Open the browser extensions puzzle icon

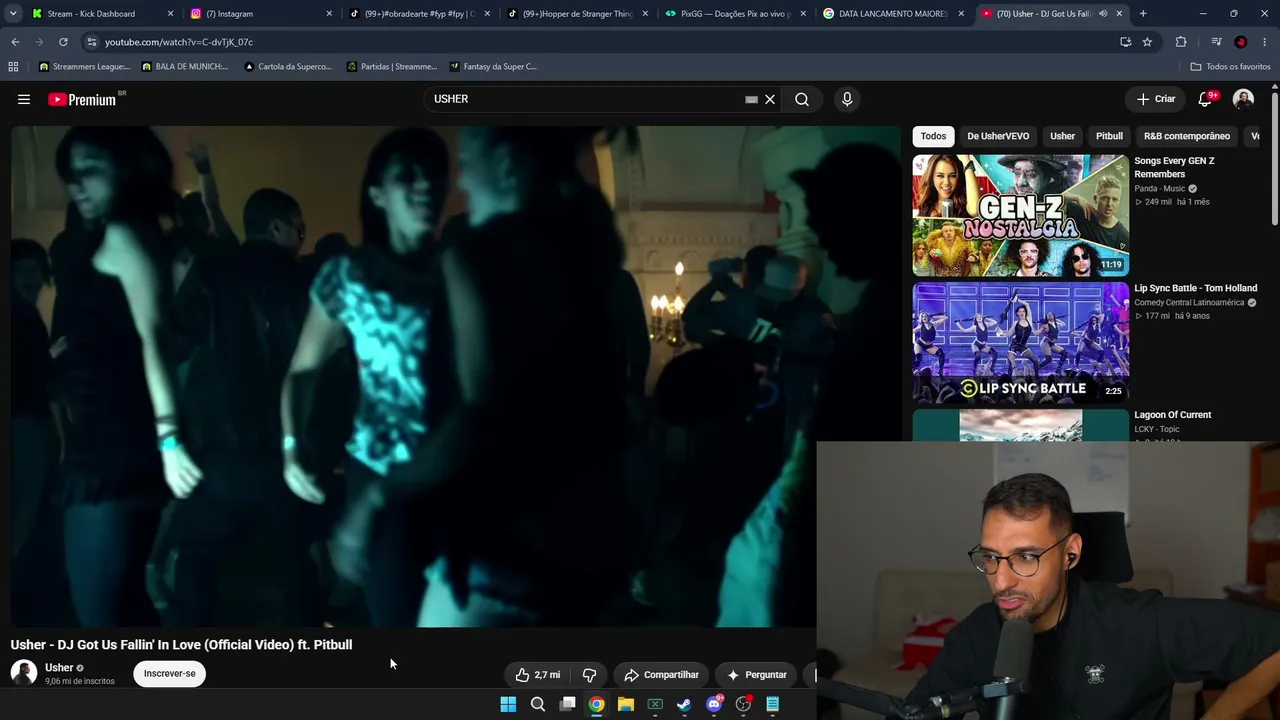1181,42
